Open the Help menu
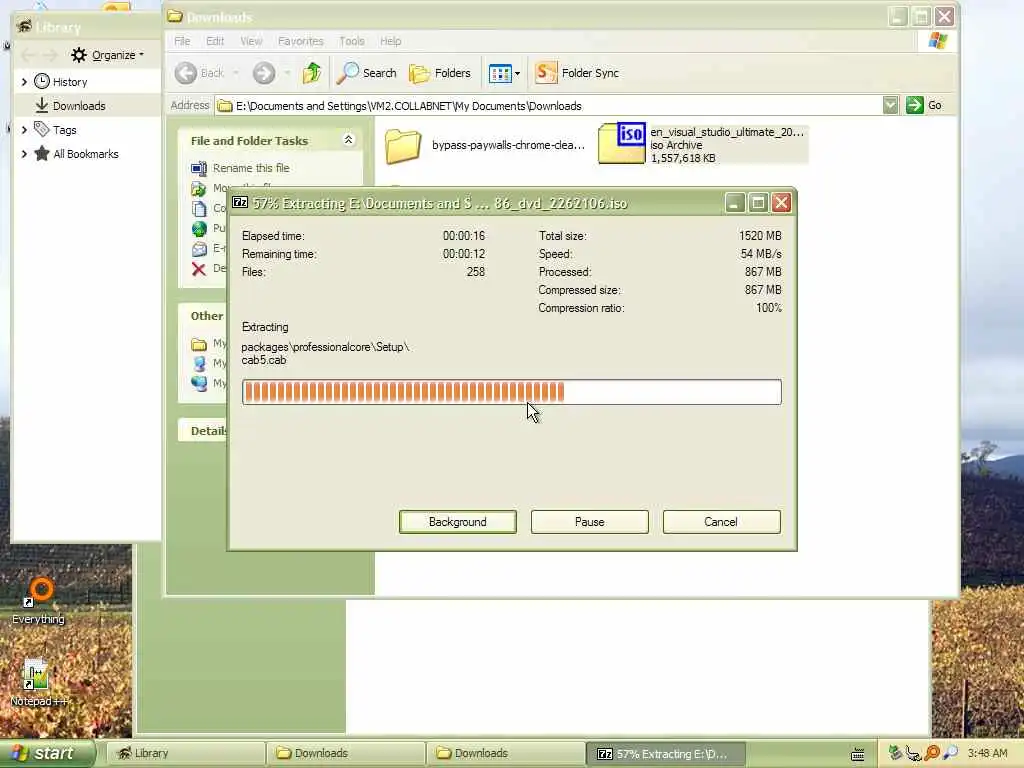This screenshot has height=768, width=1024. [391, 41]
